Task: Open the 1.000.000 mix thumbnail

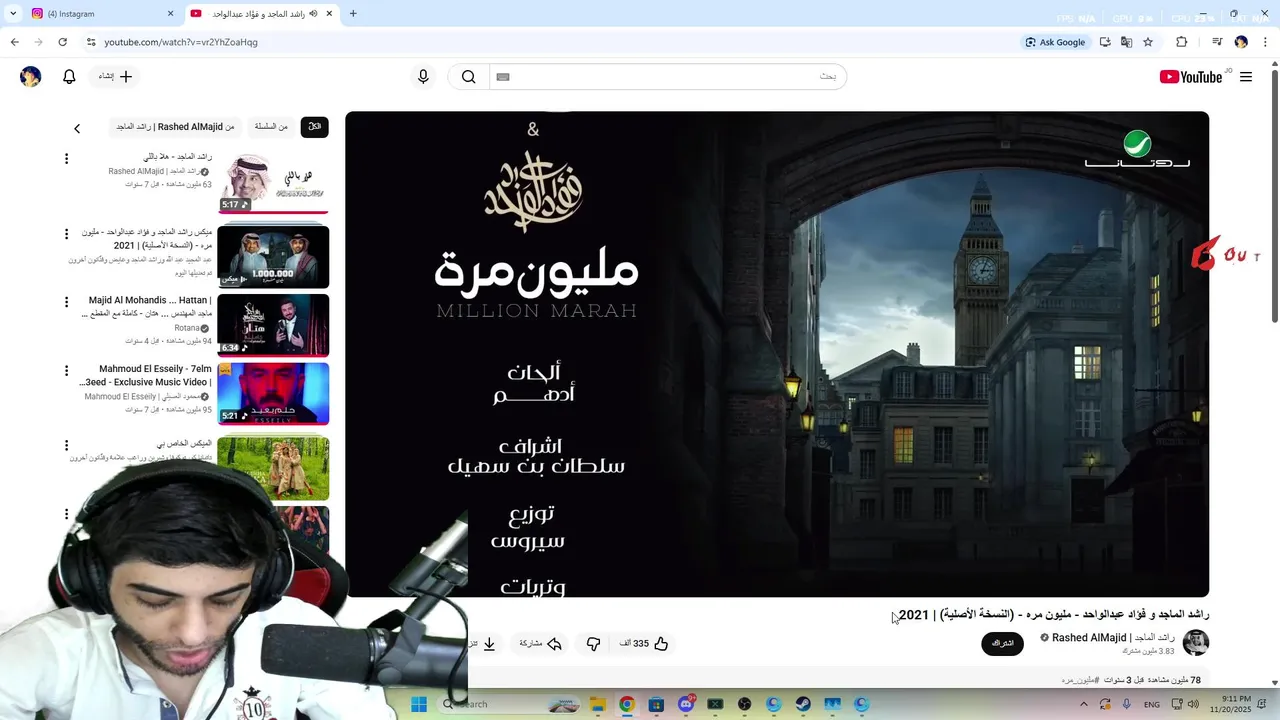Action: (x=273, y=256)
